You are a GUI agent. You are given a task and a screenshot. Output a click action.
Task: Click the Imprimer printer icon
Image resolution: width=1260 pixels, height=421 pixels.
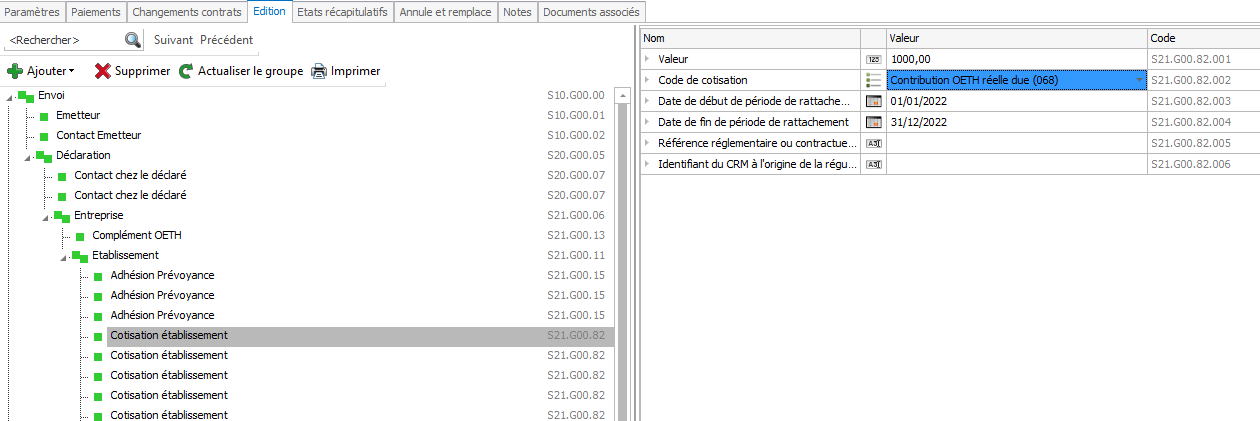pos(319,71)
